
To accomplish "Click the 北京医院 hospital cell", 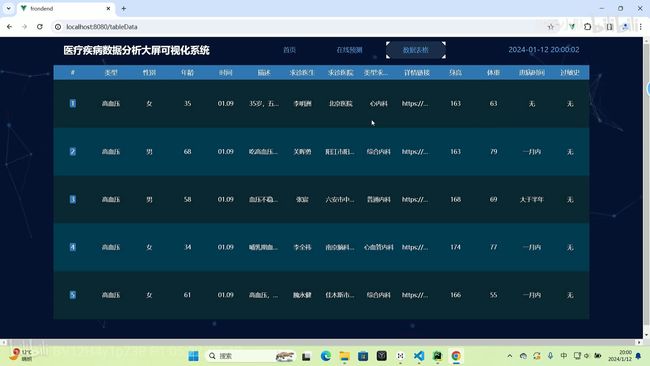I will point(341,103).
